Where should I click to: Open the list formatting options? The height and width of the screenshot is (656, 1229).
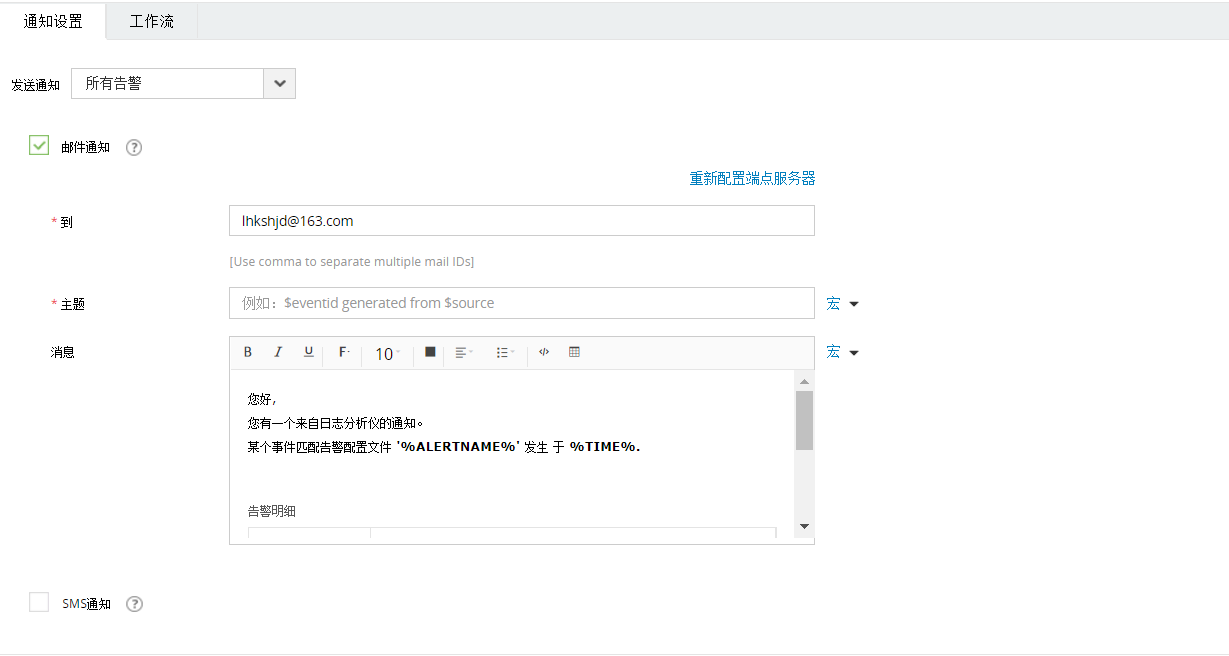[505, 352]
